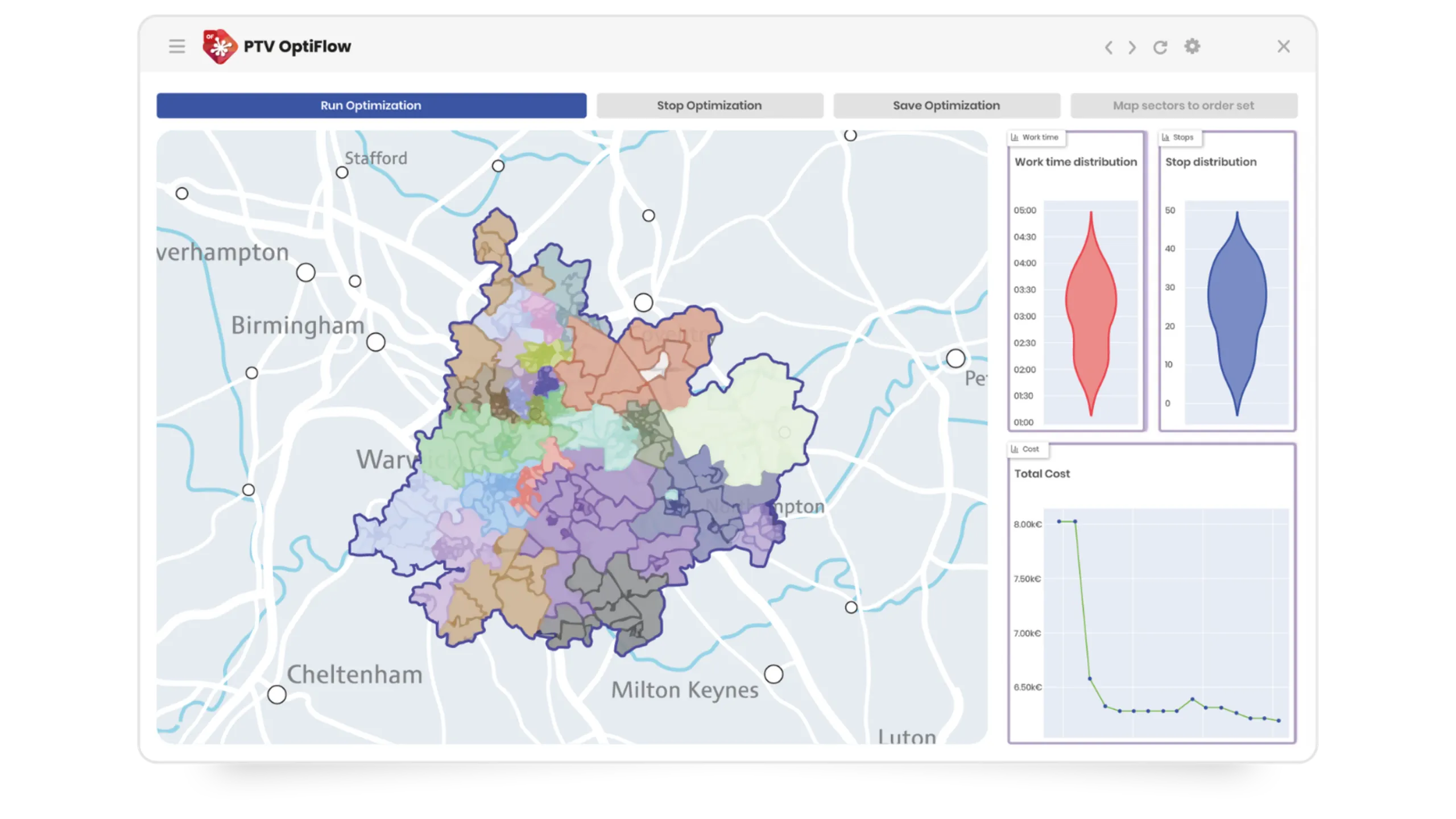Click the Stafford map label
This screenshot has height=819, width=1456.
pyautogui.click(x=376, y=158)
